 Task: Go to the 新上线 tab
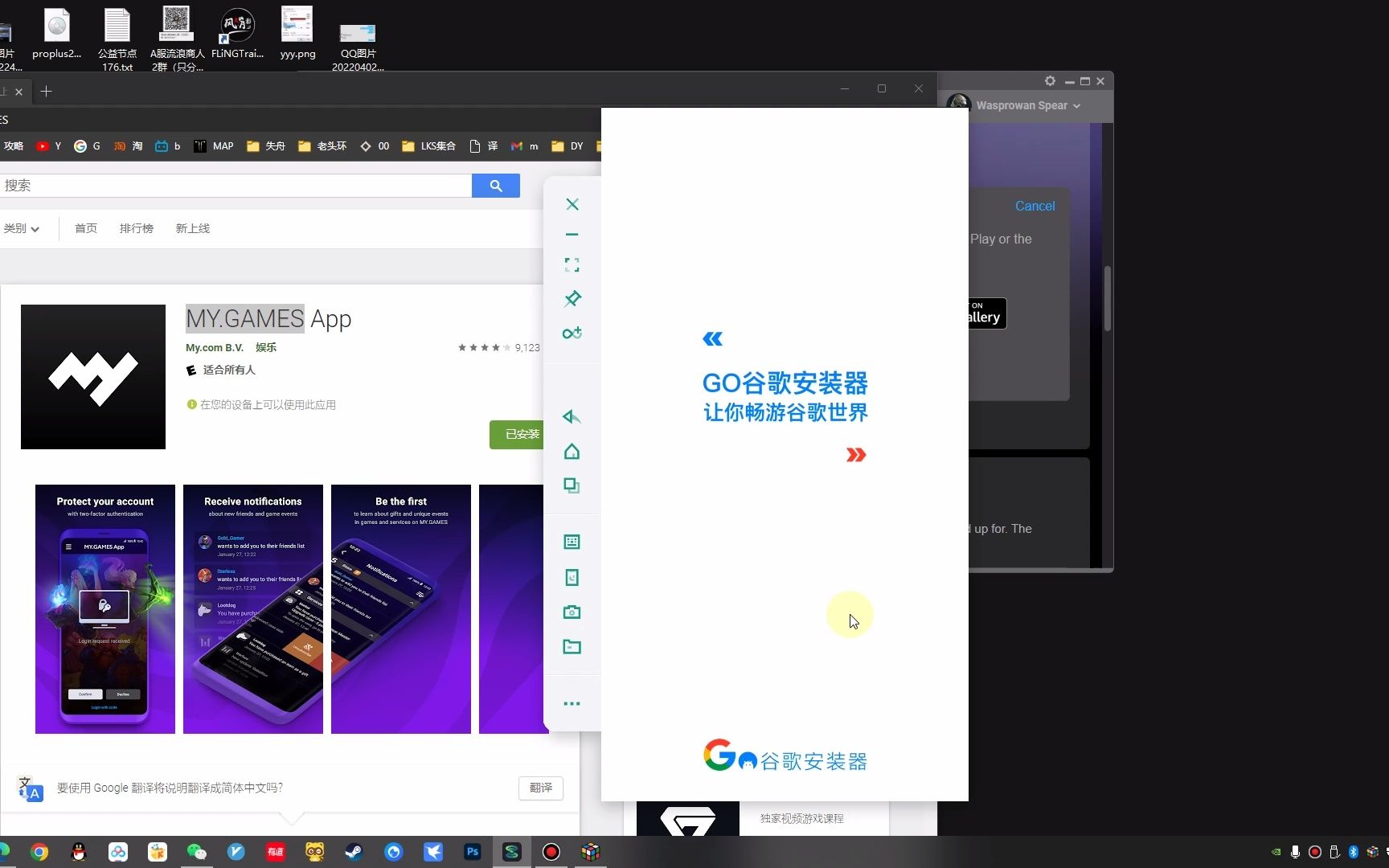pyautogui.click(x=193, y=228)
